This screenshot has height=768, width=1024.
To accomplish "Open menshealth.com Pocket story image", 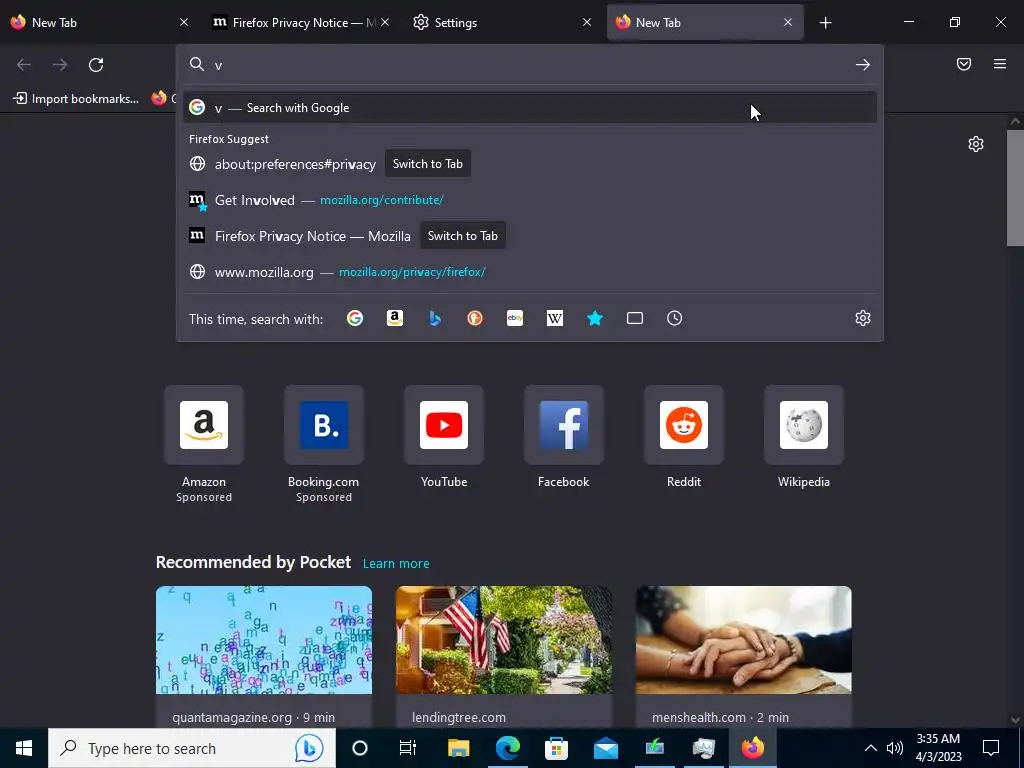I will click(743, 640).
